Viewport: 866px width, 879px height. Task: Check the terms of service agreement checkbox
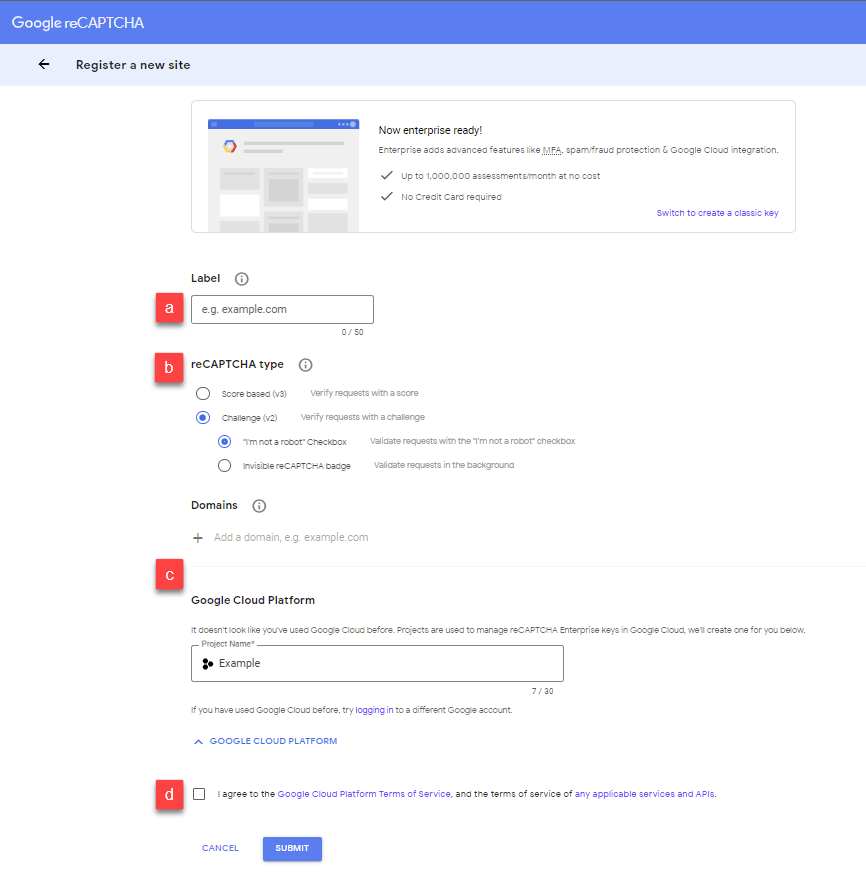(x=199, y=793)
